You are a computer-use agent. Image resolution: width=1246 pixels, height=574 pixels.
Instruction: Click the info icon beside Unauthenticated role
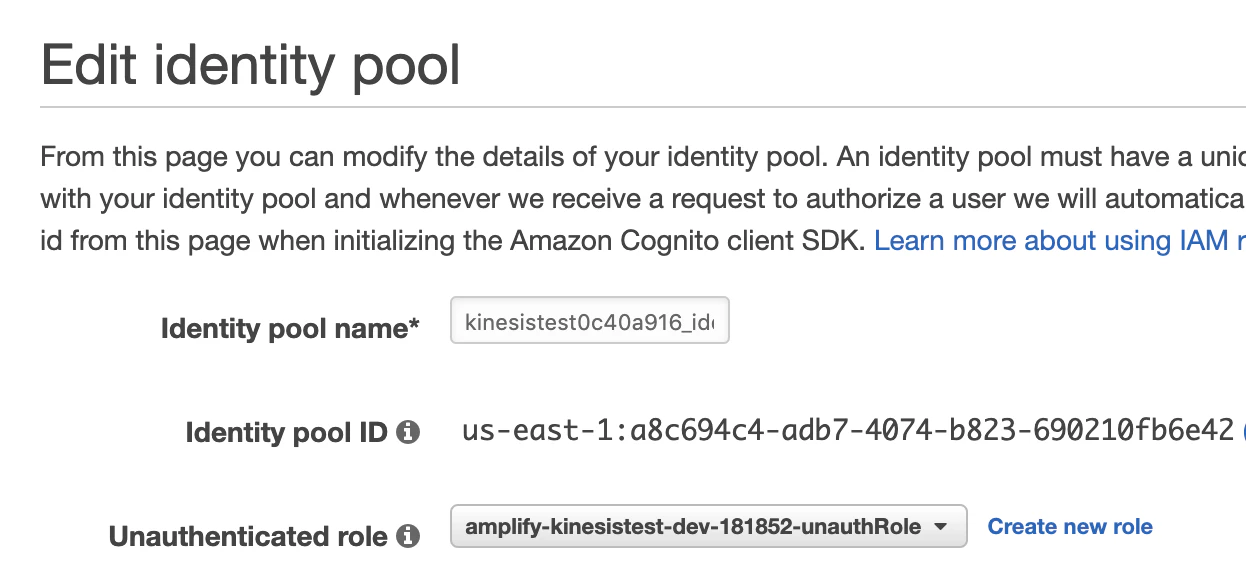point(407,537)
